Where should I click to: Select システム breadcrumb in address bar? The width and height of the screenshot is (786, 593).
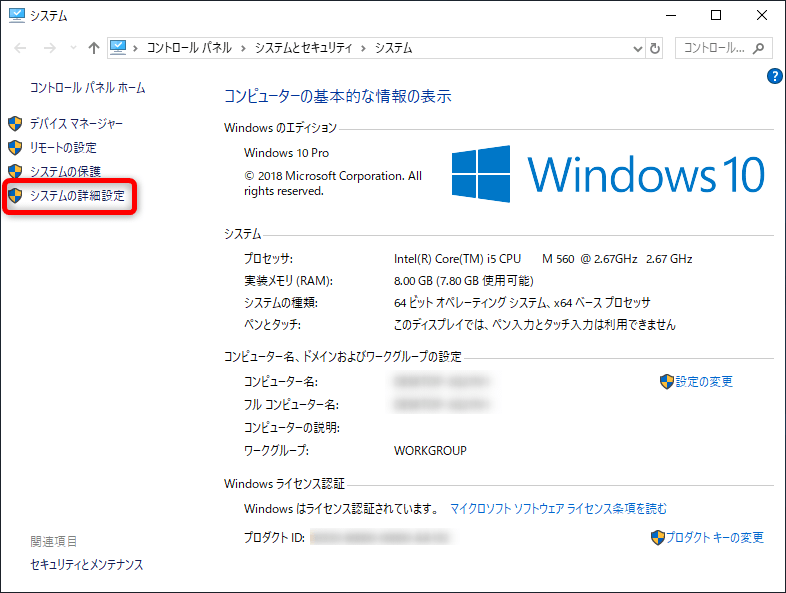point(394,48)
